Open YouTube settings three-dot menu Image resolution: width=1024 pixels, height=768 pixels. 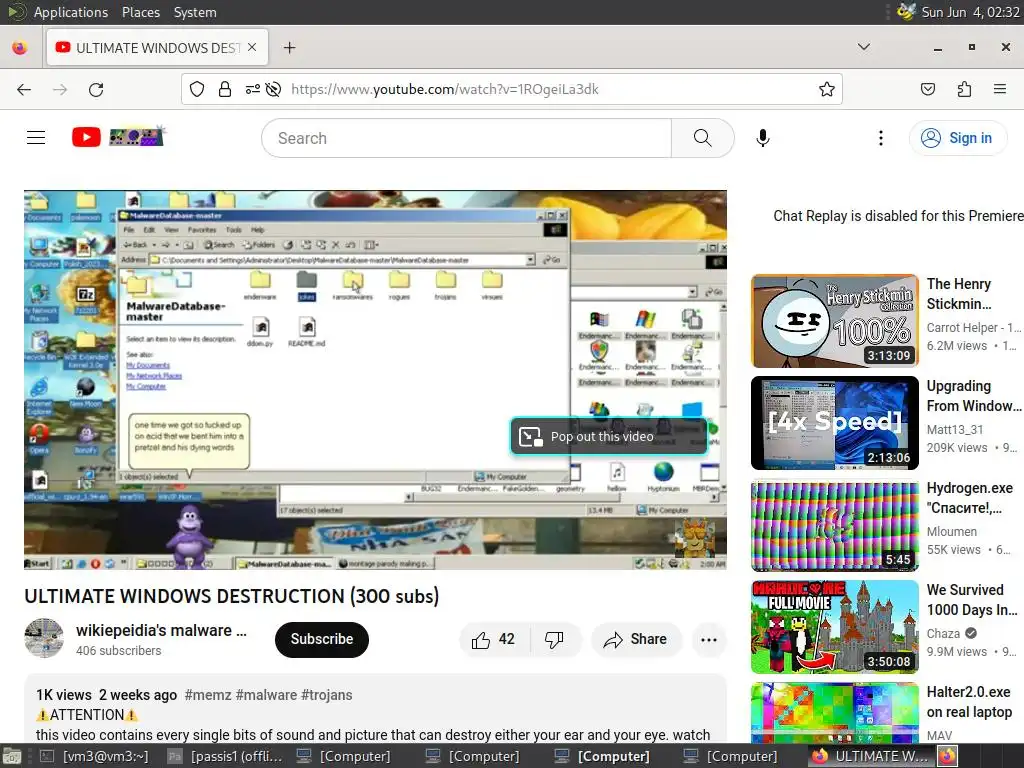880,138
